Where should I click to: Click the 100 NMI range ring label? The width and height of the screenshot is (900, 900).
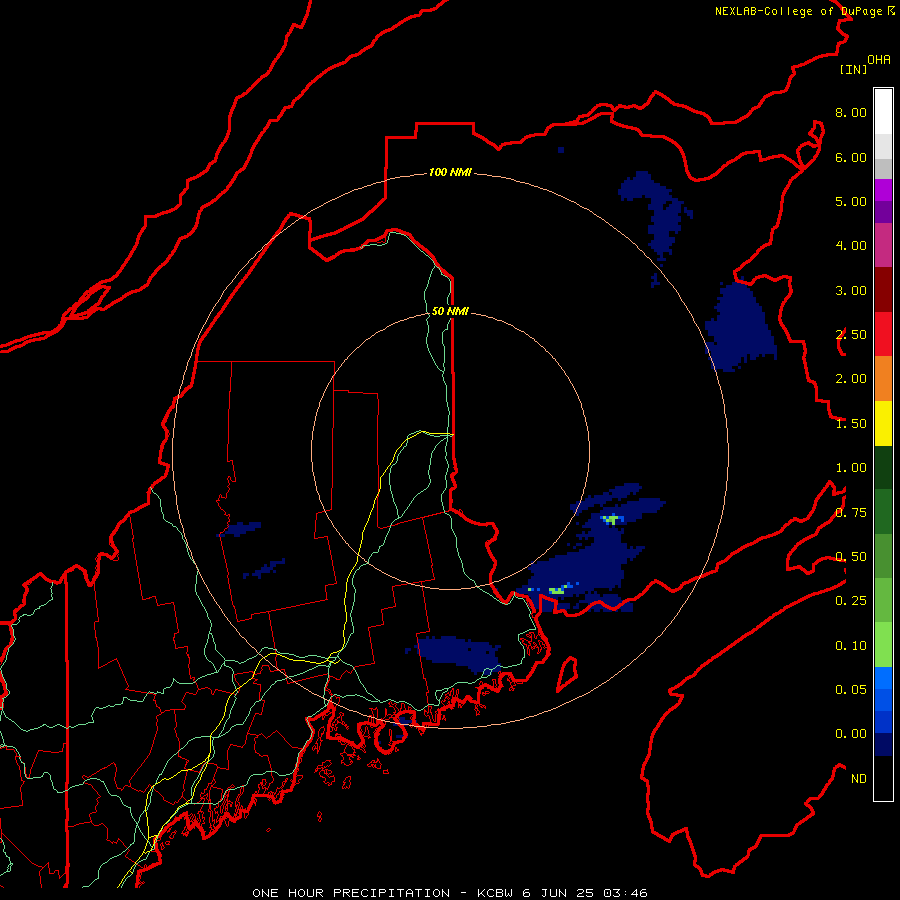pyautogui.click(x=450, y=172)
